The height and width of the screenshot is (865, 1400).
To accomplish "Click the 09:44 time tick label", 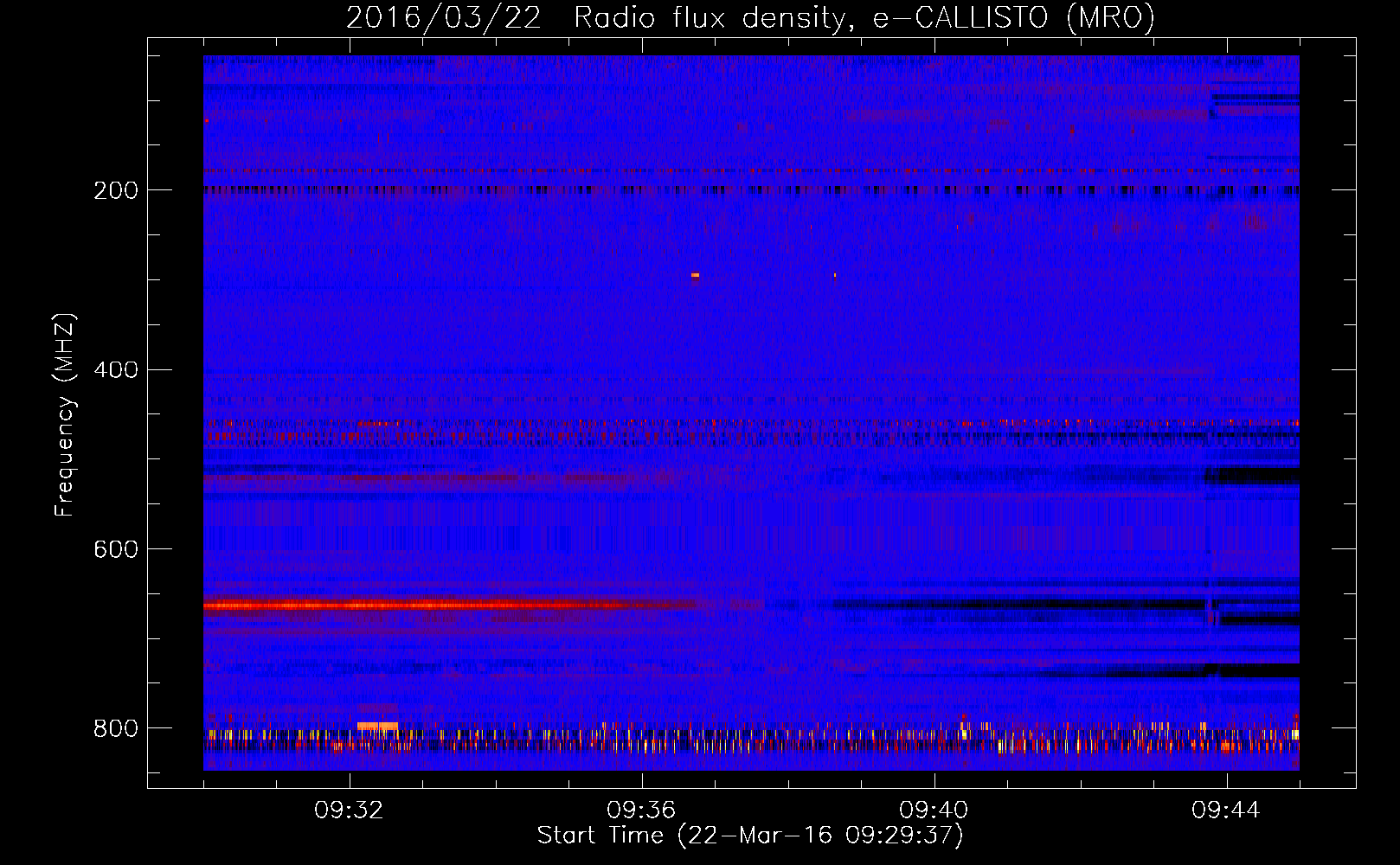I will click(x=1226, y=811).
